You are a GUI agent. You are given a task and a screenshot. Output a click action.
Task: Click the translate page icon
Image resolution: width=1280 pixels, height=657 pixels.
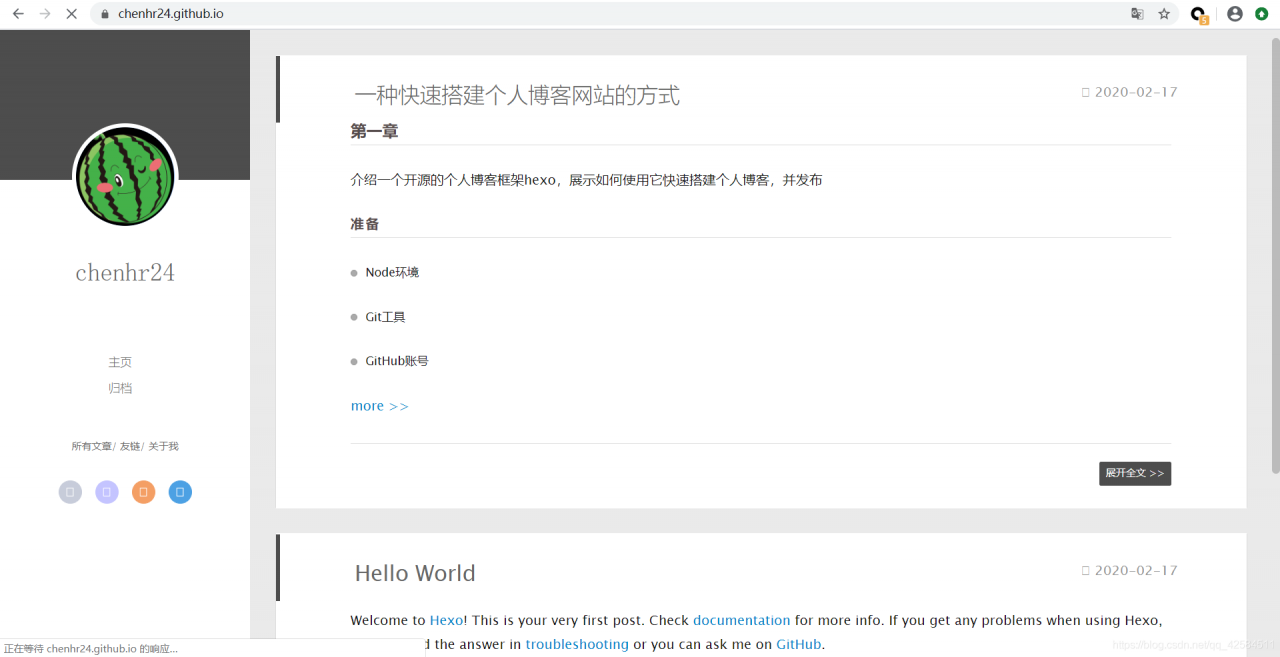(x=1137, y=14)
